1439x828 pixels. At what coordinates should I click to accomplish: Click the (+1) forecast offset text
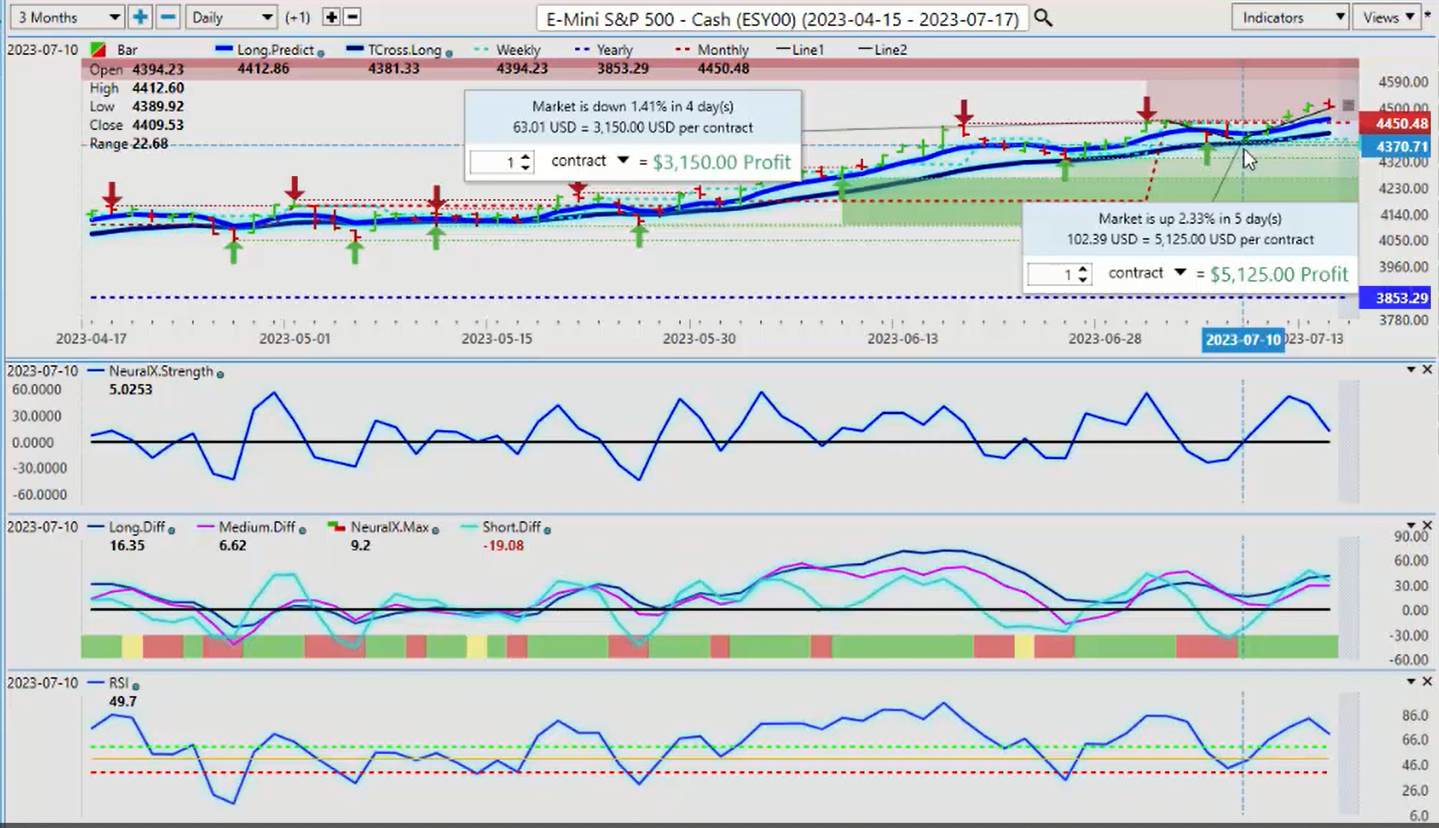point(298,17)
